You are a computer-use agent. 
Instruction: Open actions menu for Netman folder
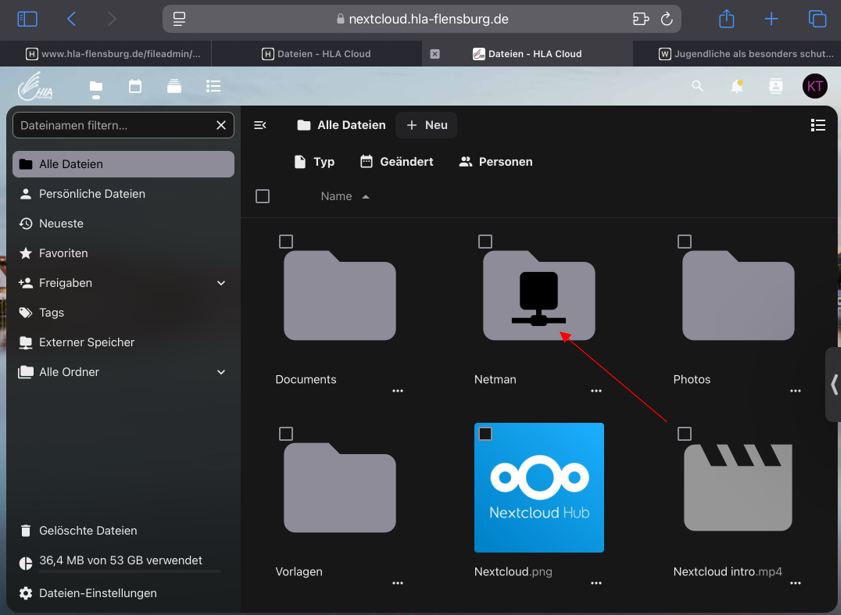coord(596,391)
